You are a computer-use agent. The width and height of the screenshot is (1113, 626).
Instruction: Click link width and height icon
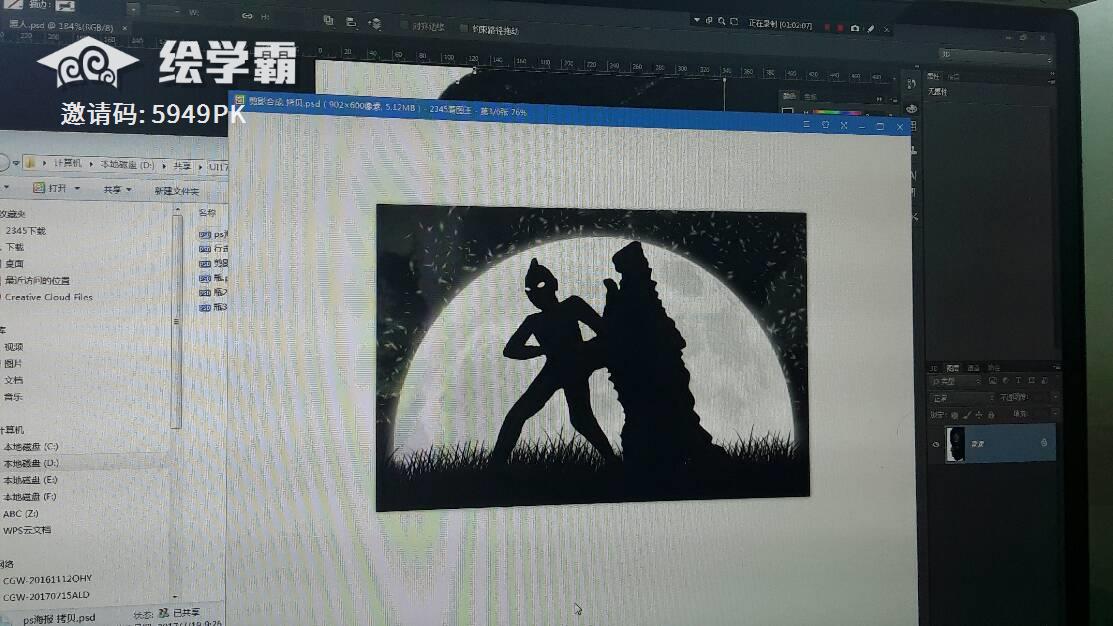point(247,16)
